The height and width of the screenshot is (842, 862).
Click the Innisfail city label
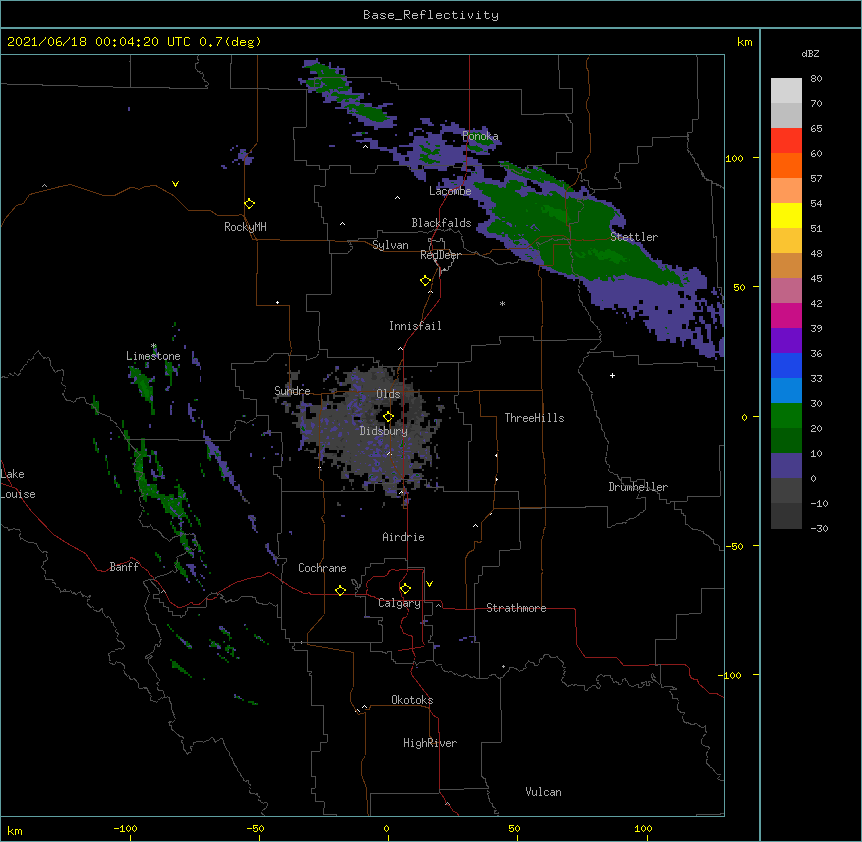coord(415,326)
